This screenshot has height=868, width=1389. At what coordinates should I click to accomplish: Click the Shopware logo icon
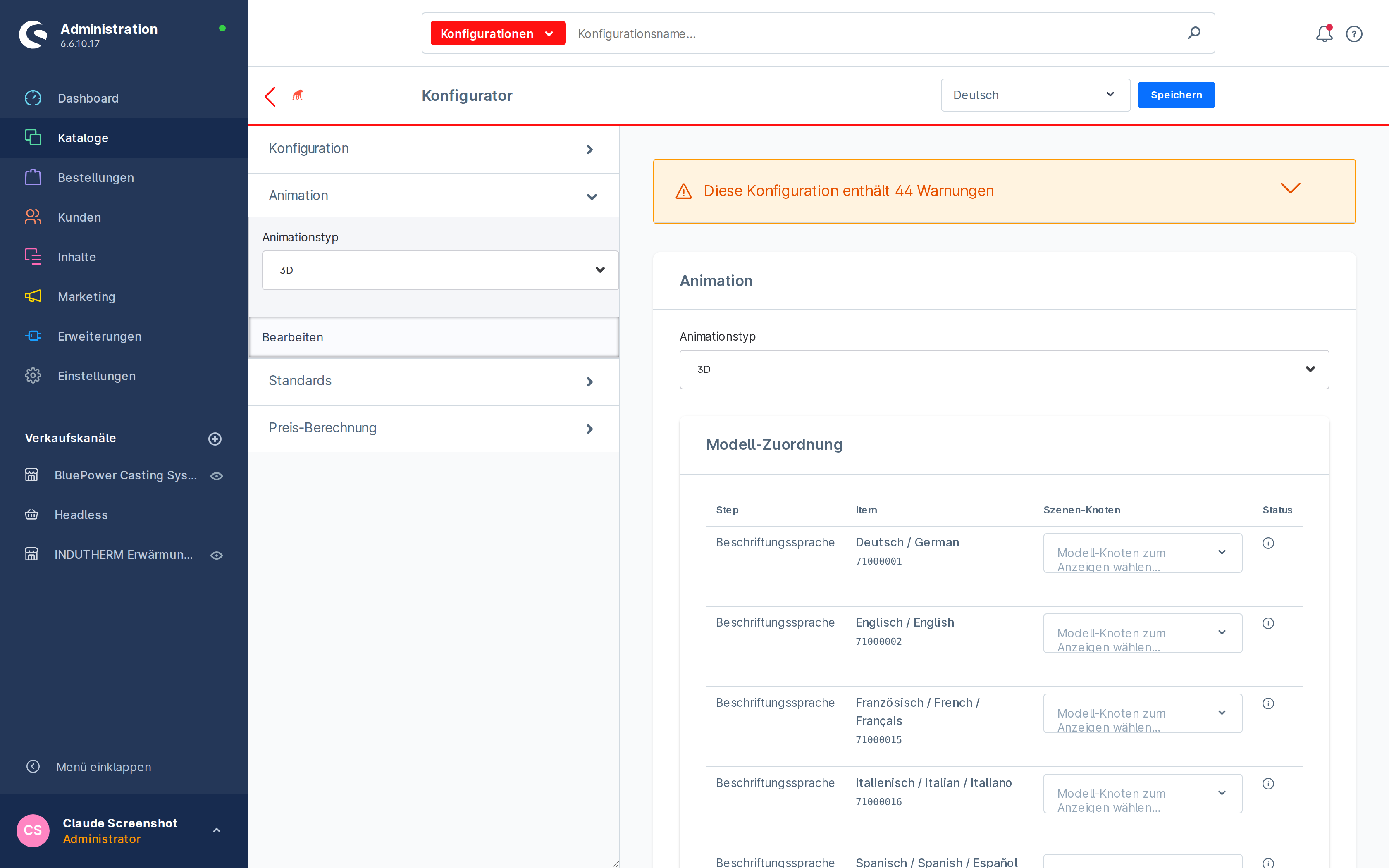tap(33, 34)
